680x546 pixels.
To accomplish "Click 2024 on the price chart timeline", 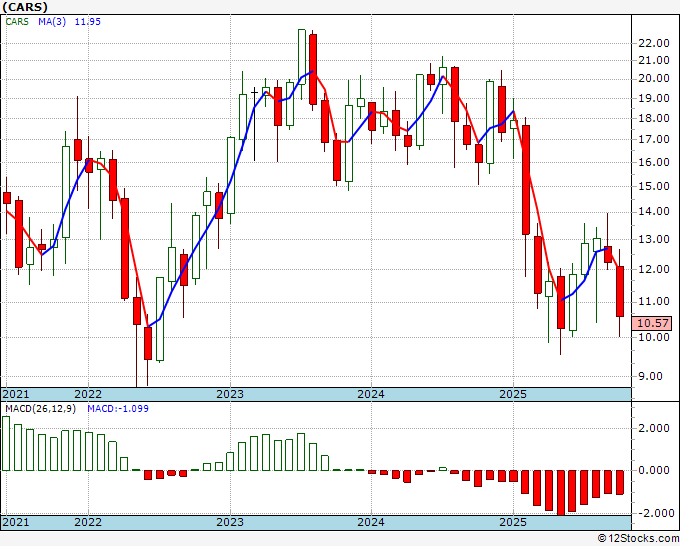I will 371,394.
